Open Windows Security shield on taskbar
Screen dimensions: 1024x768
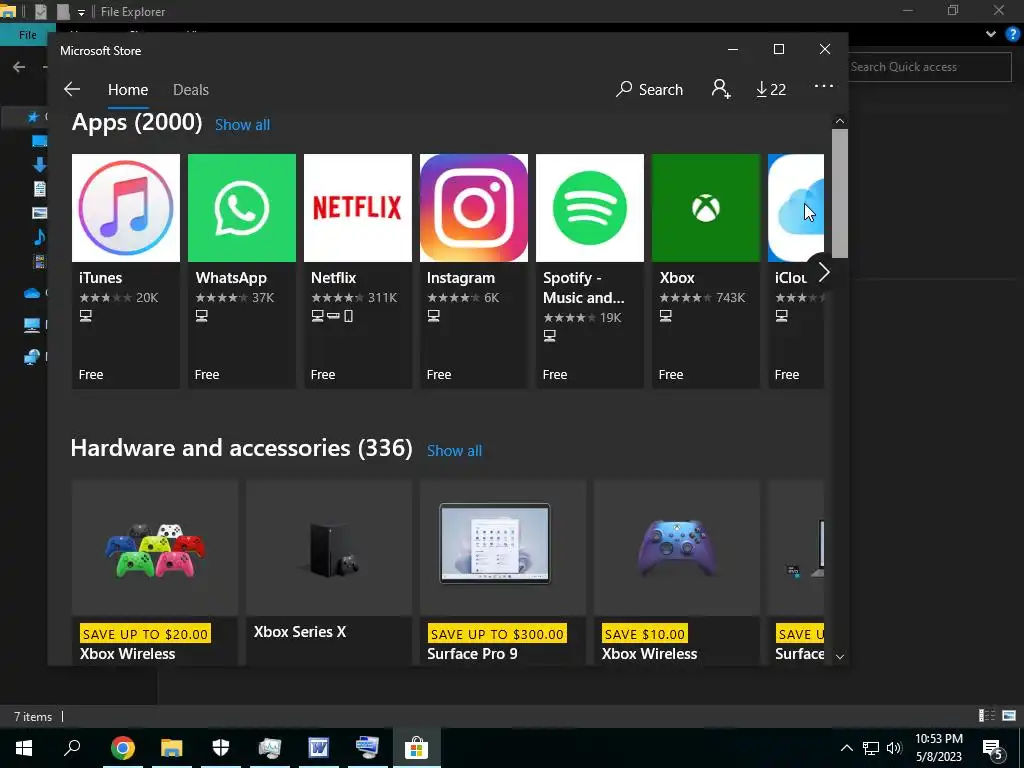(221, 748)
